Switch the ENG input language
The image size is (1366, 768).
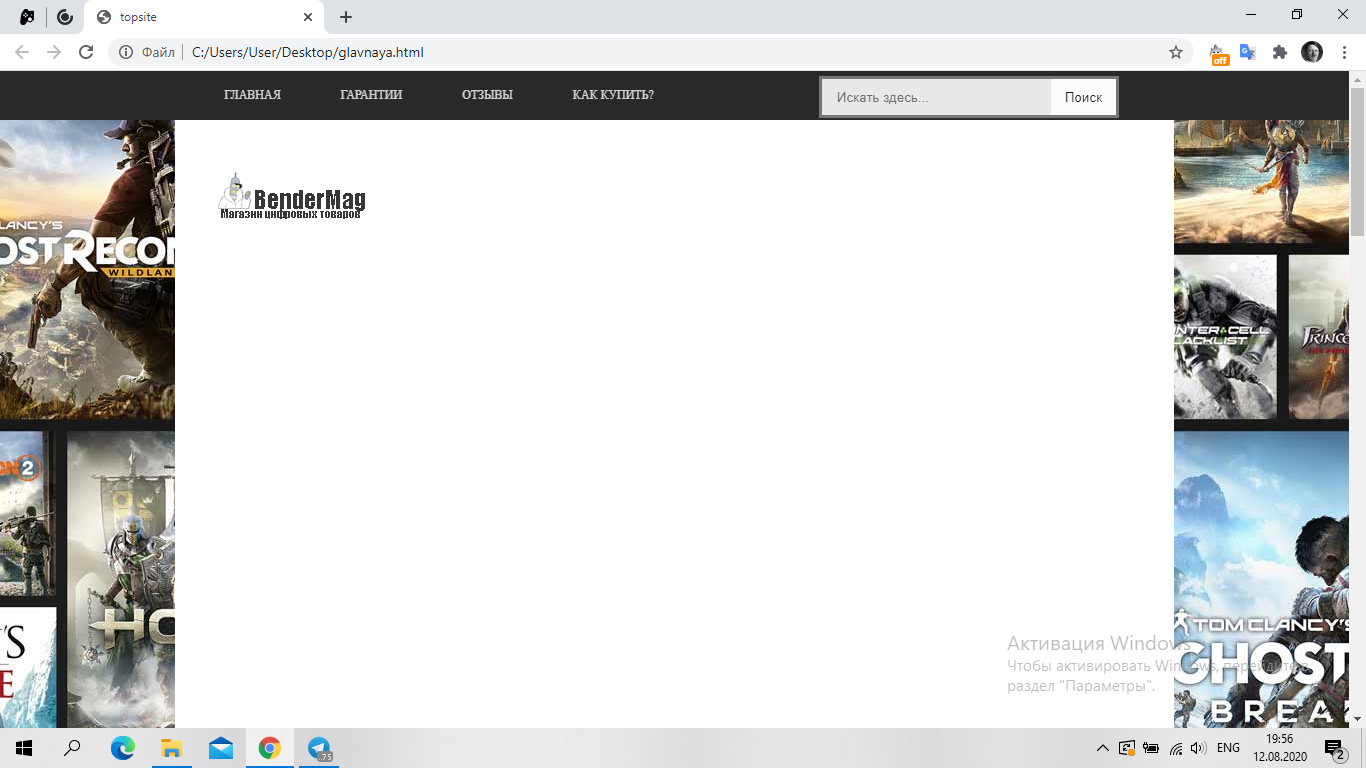tap(1228, 748)
